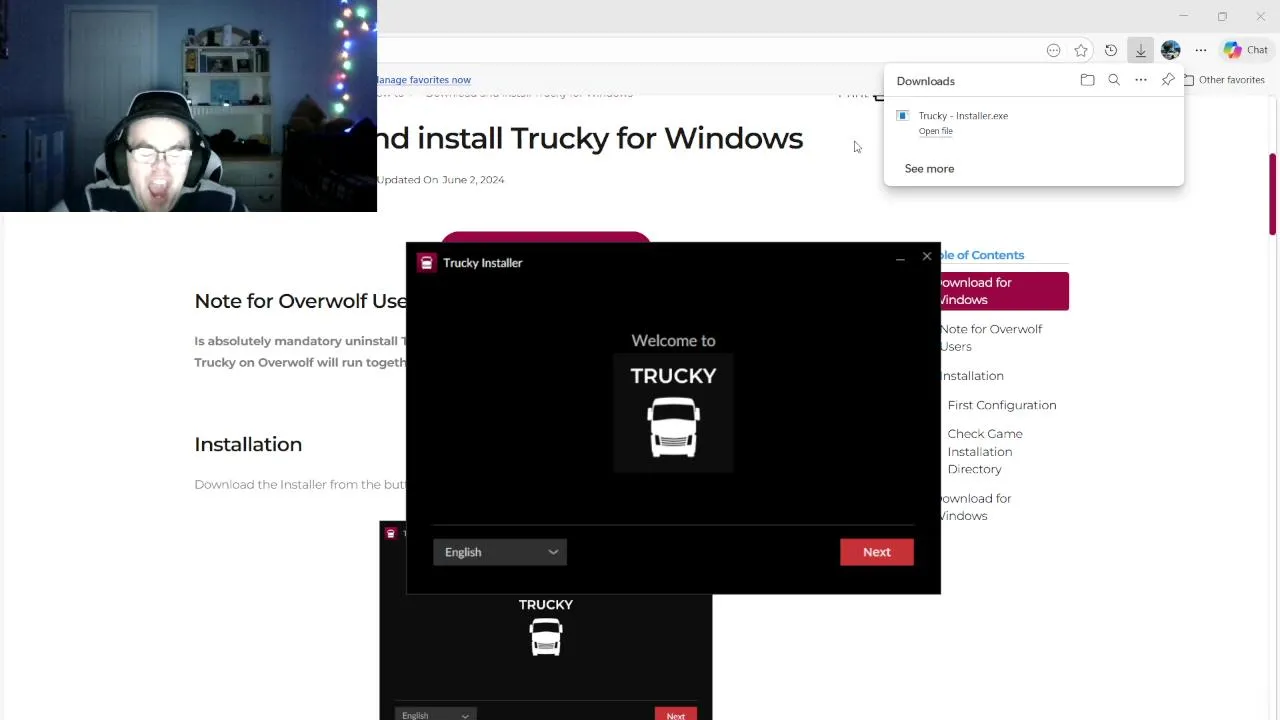Open browser history icon in toolbar
Screen dimensions: 1280x720
click(x=1111, y=50)
